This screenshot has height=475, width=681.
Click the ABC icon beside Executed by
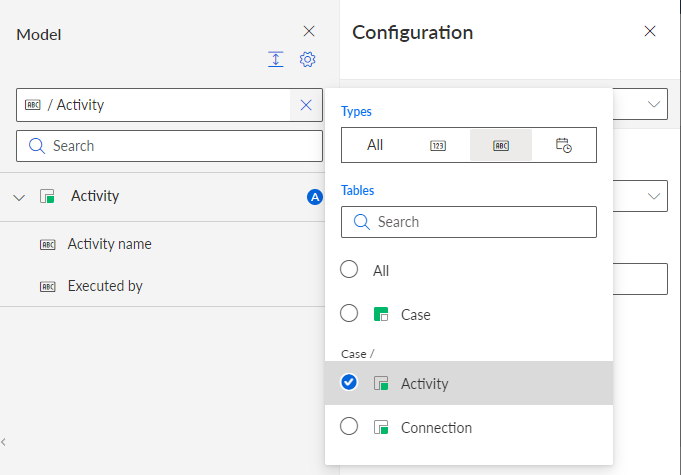click(x=48, y=287)
